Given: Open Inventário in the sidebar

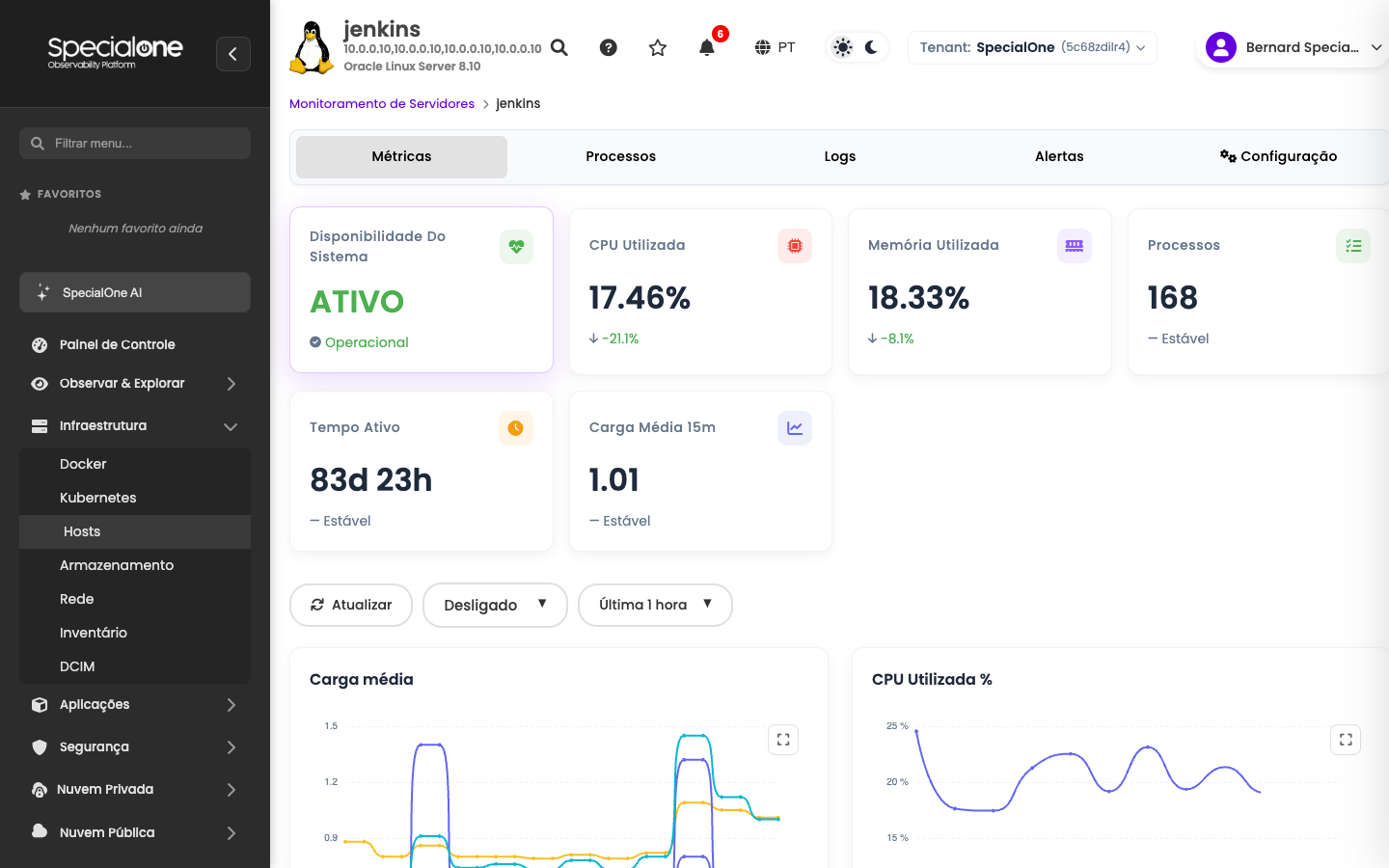Looking at the screenshot, I should click(135, 633).
